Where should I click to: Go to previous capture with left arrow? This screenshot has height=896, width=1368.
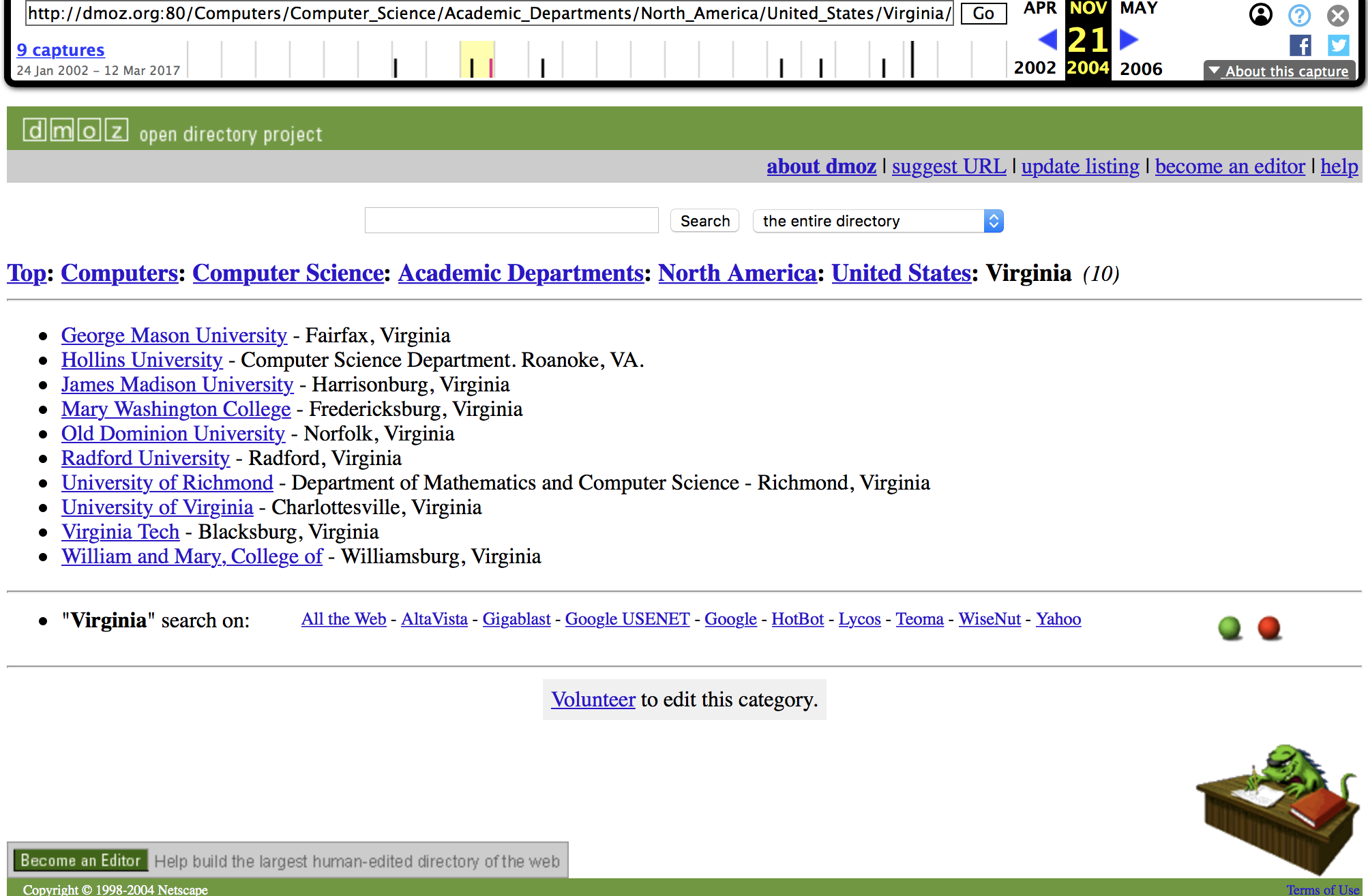pyautogui.click(x=1047, y=40)
